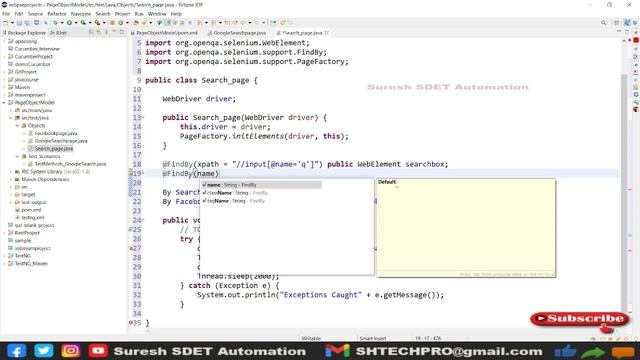Open the Navigate menu
Image resolution: width=640 pixels, height=360 pixels.
tap(81, 14)
